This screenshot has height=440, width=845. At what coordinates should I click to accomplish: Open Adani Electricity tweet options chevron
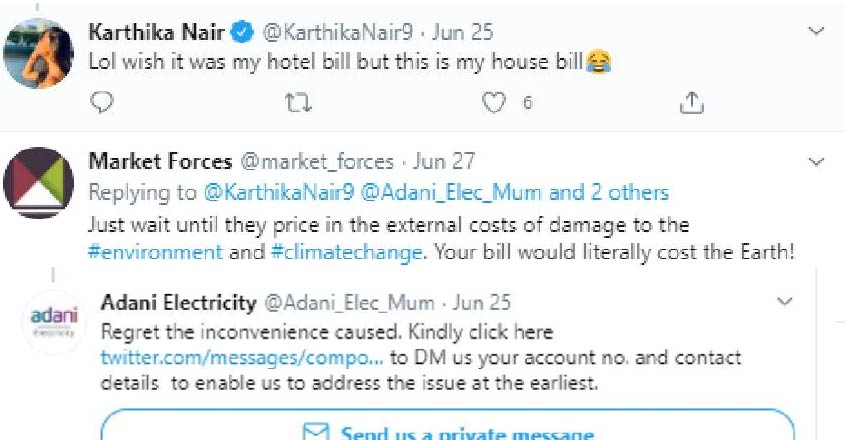[x=785, y=301]
